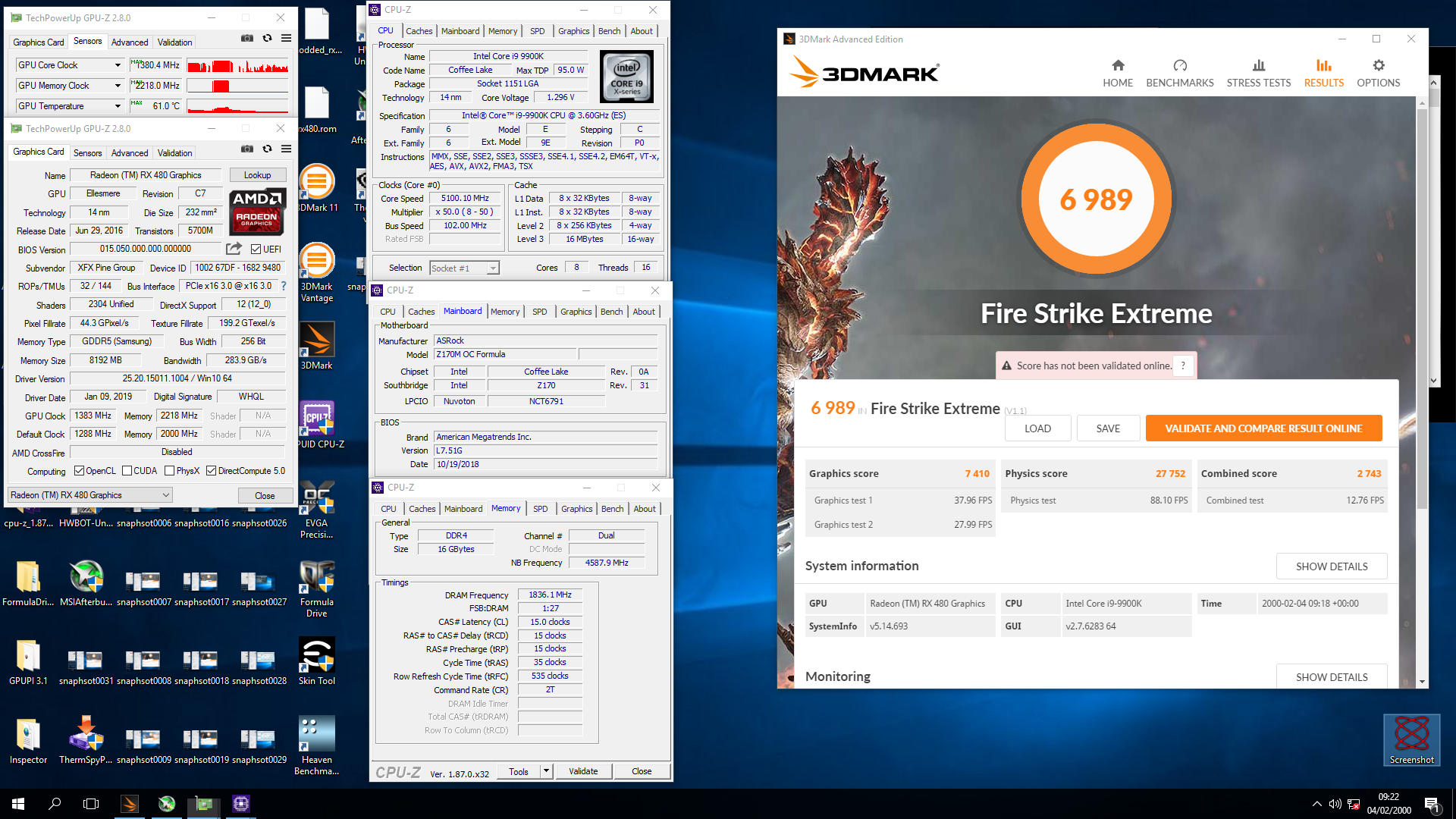Toggle the CUDA checkbox in GPU-Z

tap(127, 471)
